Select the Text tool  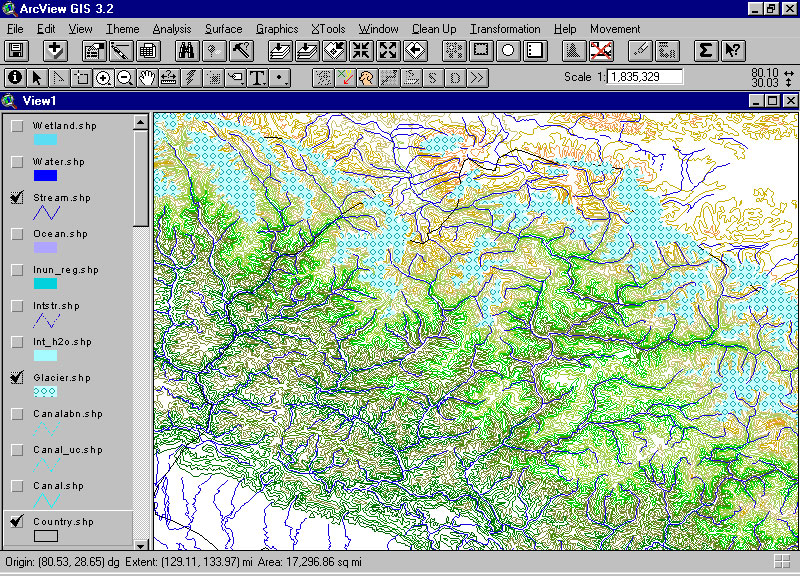pyautogui.click(x=257, y=77)
